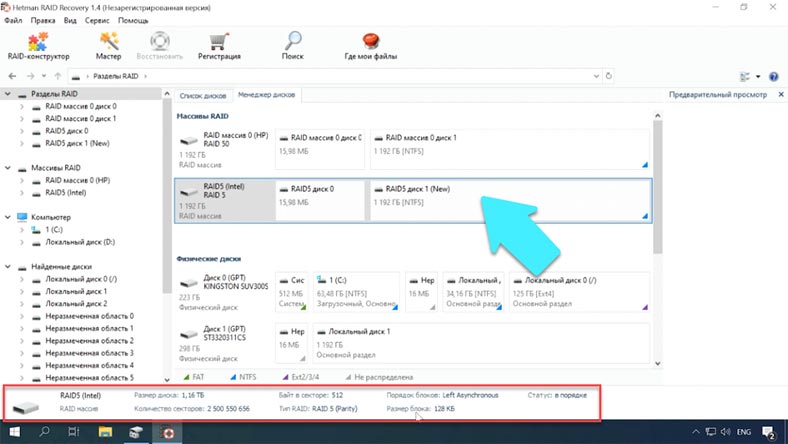Close the Предварительный просмотр panel
The width and height of the screenshot is (788, 444).
781,94
